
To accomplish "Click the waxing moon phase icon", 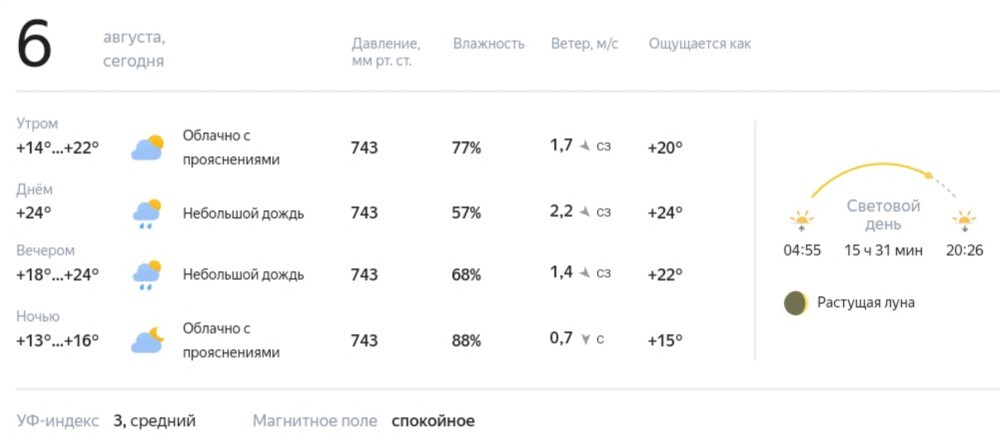I will pyautogui.click(x=796, y=303).
